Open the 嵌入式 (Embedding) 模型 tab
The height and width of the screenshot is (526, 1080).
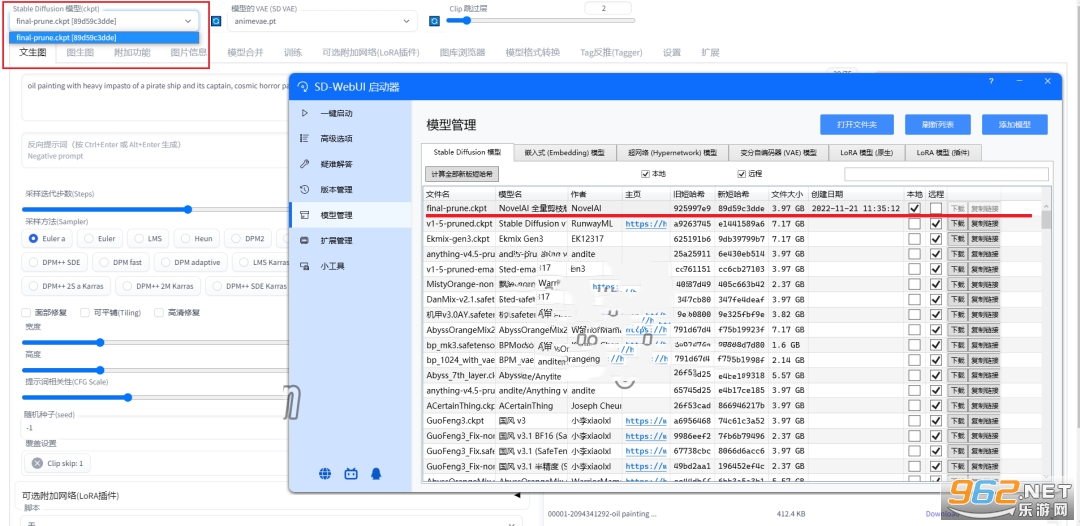pos(564,152)
